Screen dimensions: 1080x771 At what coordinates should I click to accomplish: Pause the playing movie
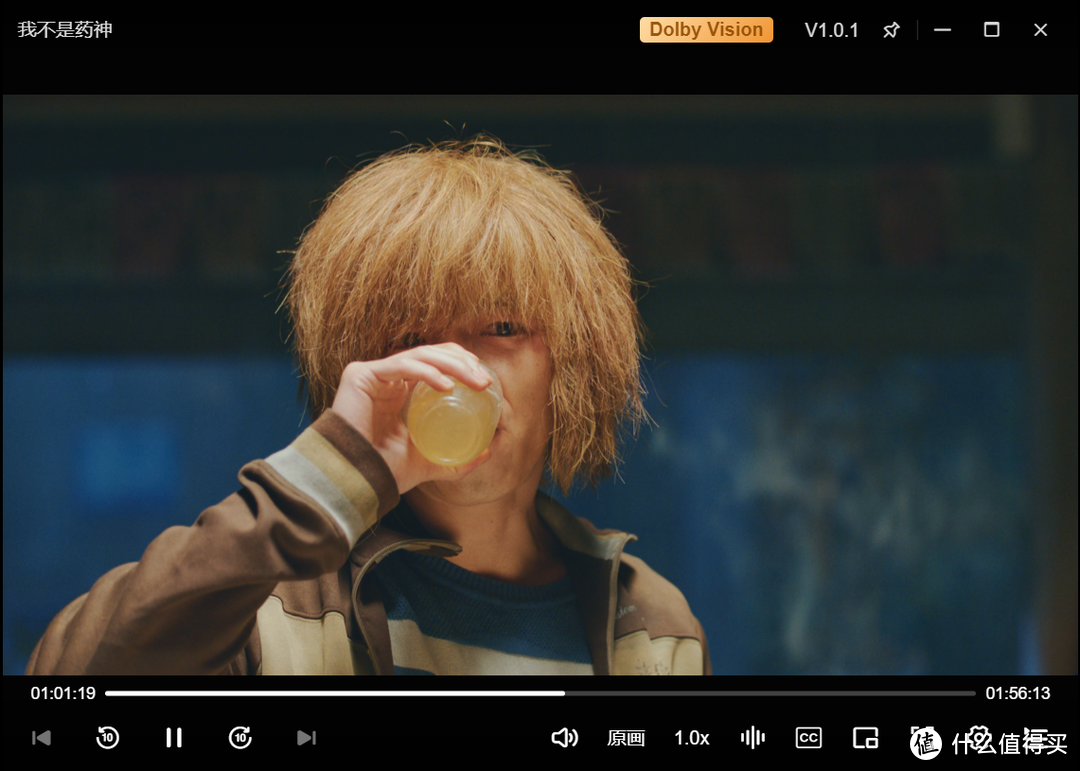(x=174, y=738)
